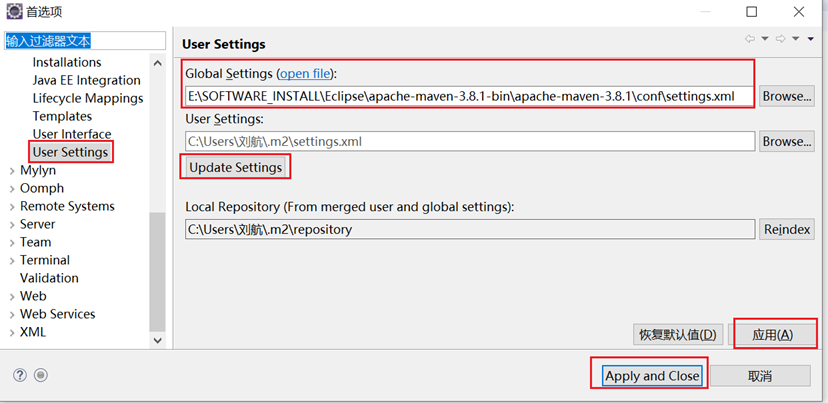Viewport: 828px width, 403px height.
Task: Open the back history dropdown arrow
Action: [765, 39]
